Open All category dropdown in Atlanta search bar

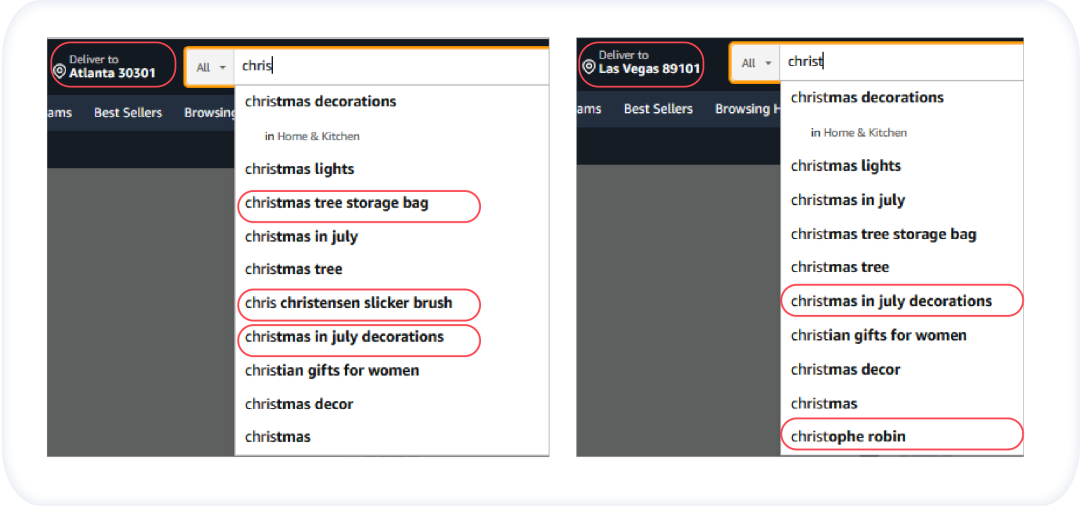click(x=211, y=67)
